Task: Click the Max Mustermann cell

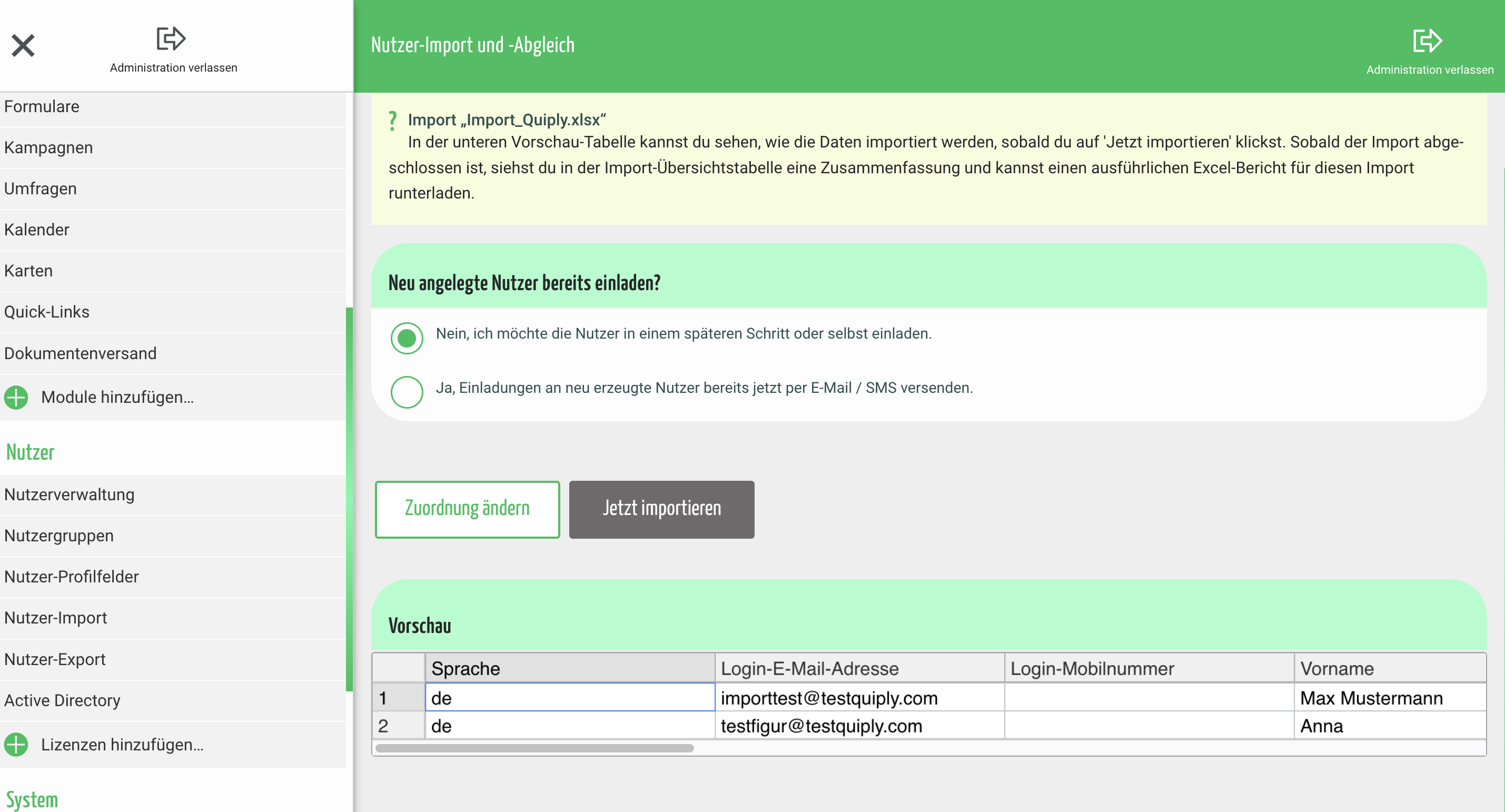Action: point(1390,698)
